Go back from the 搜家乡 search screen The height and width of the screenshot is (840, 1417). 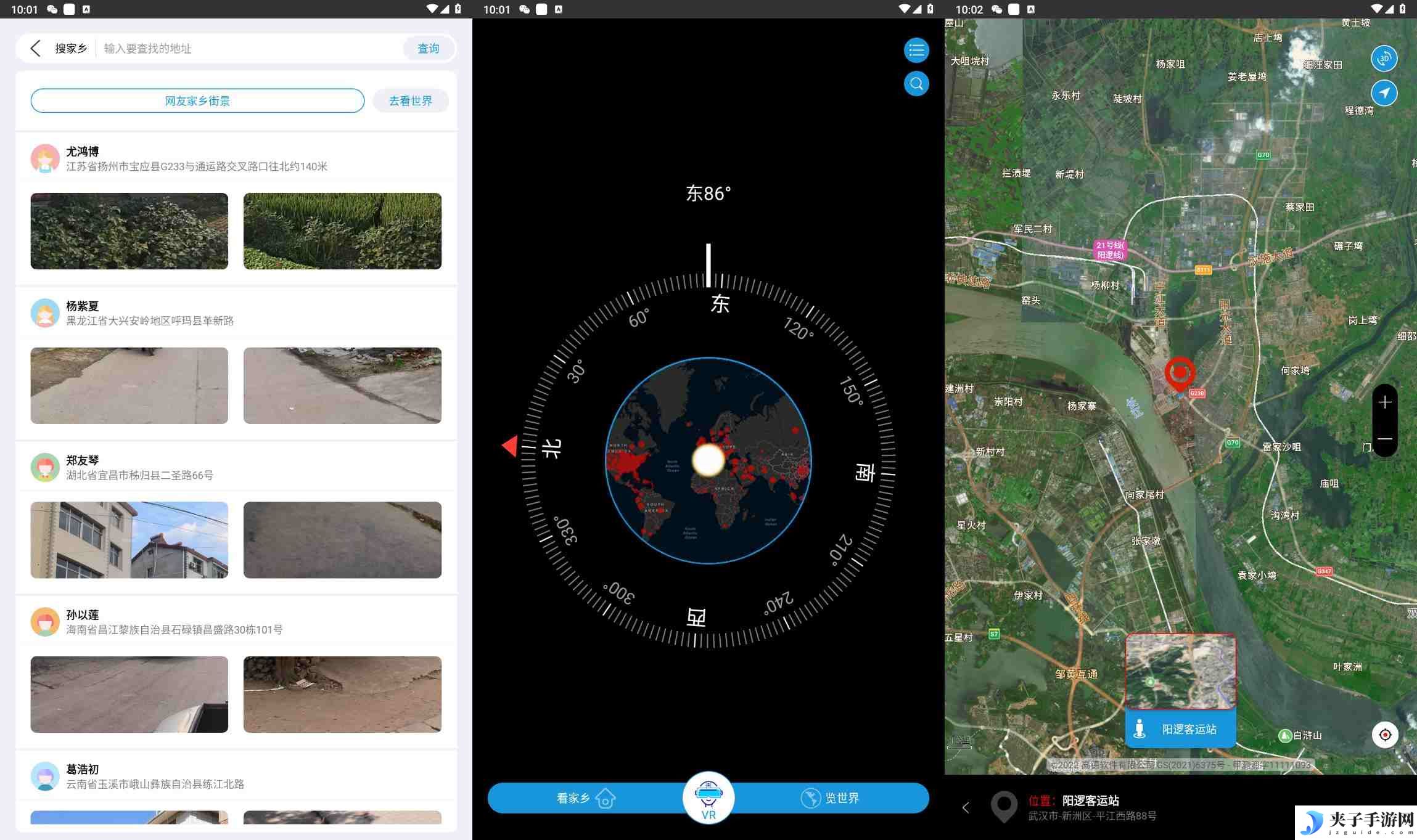click(x=35, y=48)
